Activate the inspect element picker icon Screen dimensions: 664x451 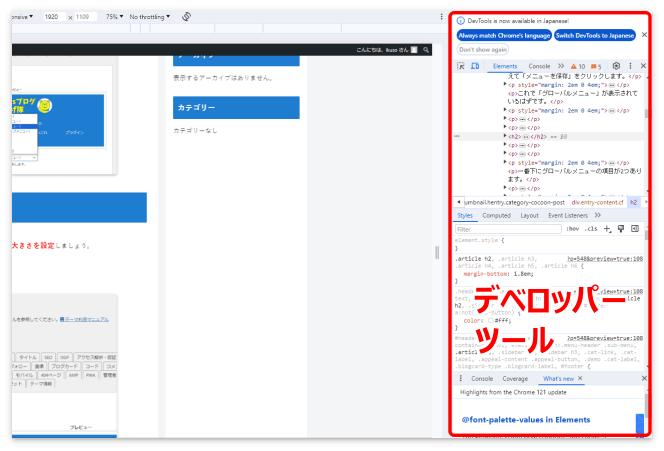(461, 66)
